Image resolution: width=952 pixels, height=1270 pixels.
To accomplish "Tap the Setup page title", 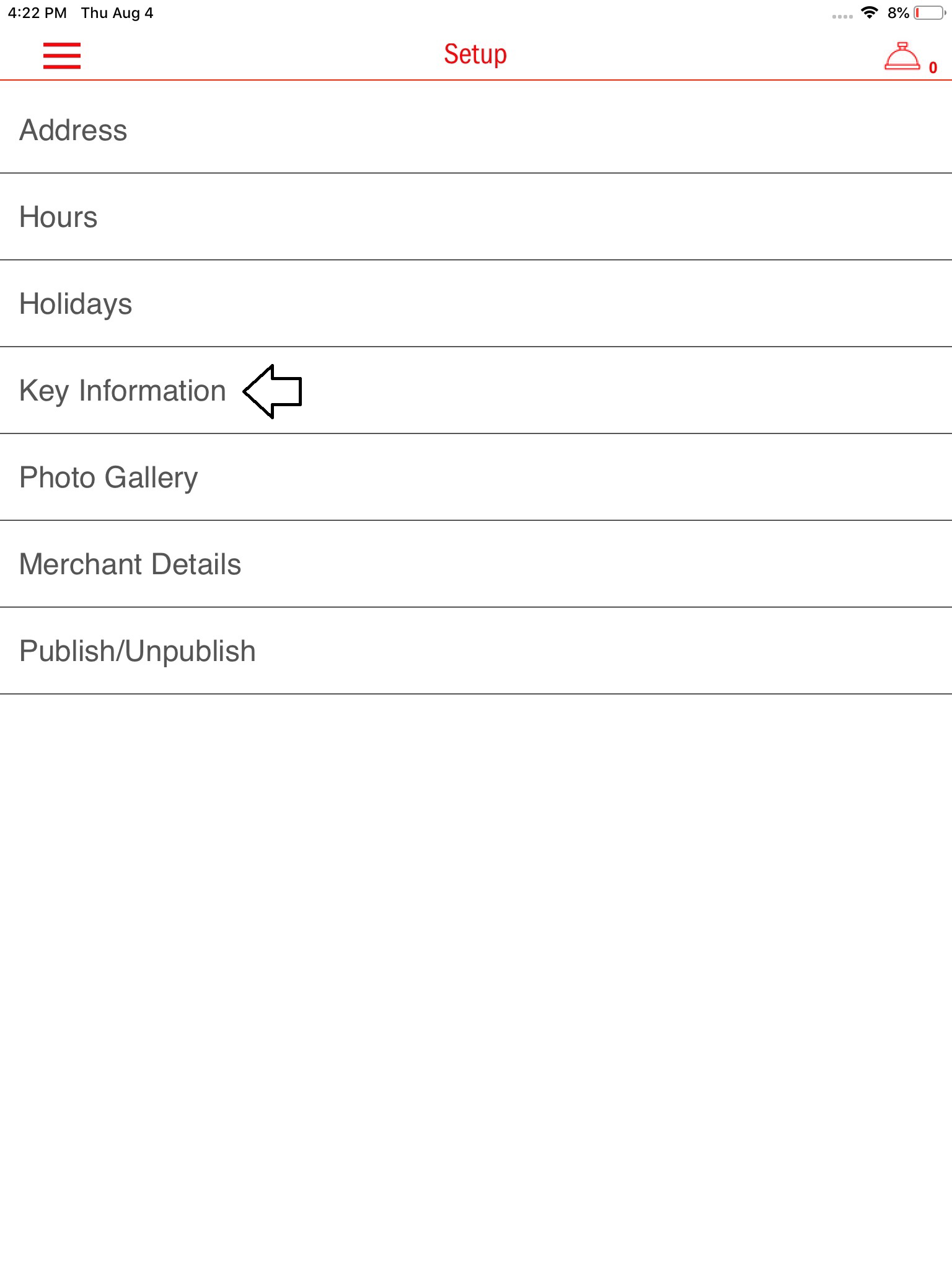I will pyautogui.click(x=475, y=55).
